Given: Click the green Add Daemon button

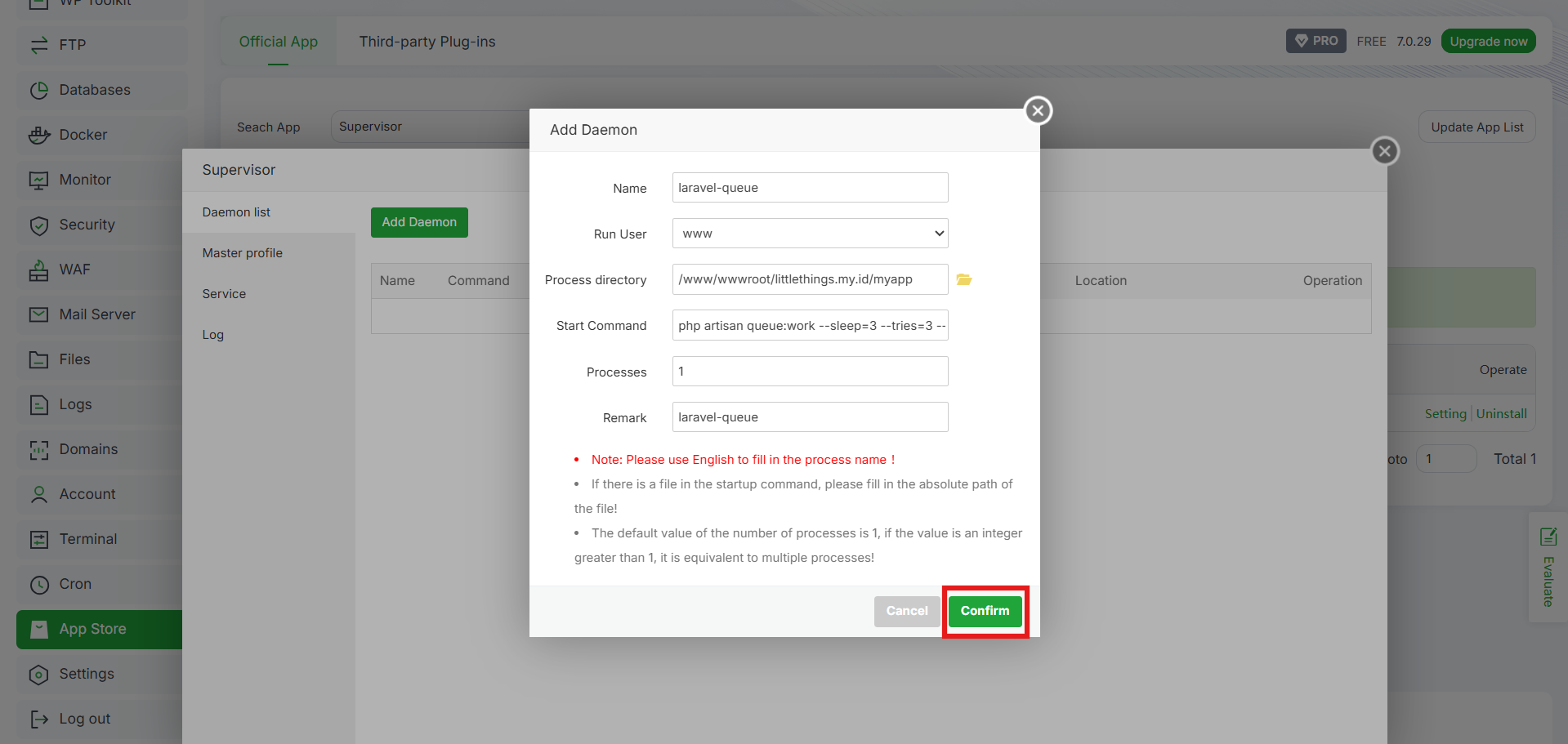Looking at the screenshot, I should (419, 222).
